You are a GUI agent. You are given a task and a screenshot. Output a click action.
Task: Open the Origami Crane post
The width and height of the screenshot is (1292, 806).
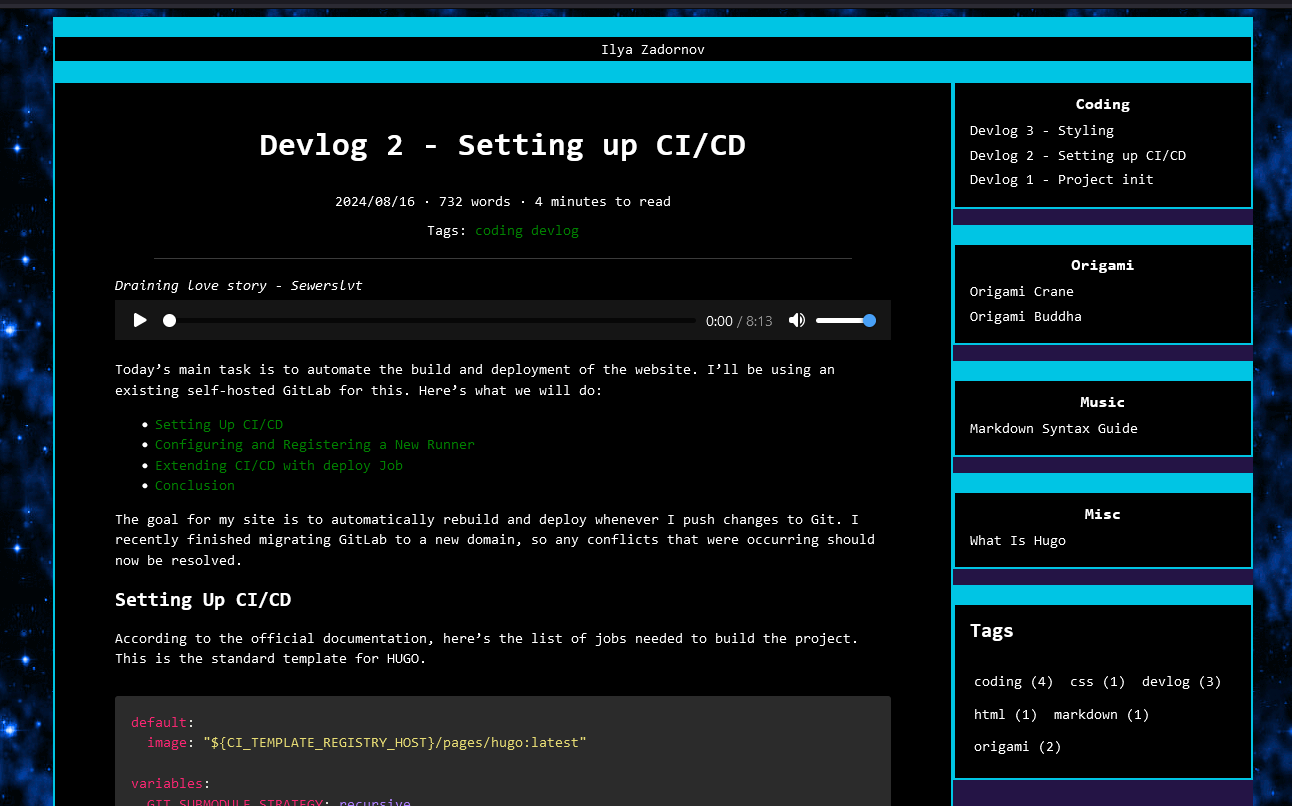tap(1022, 291)
